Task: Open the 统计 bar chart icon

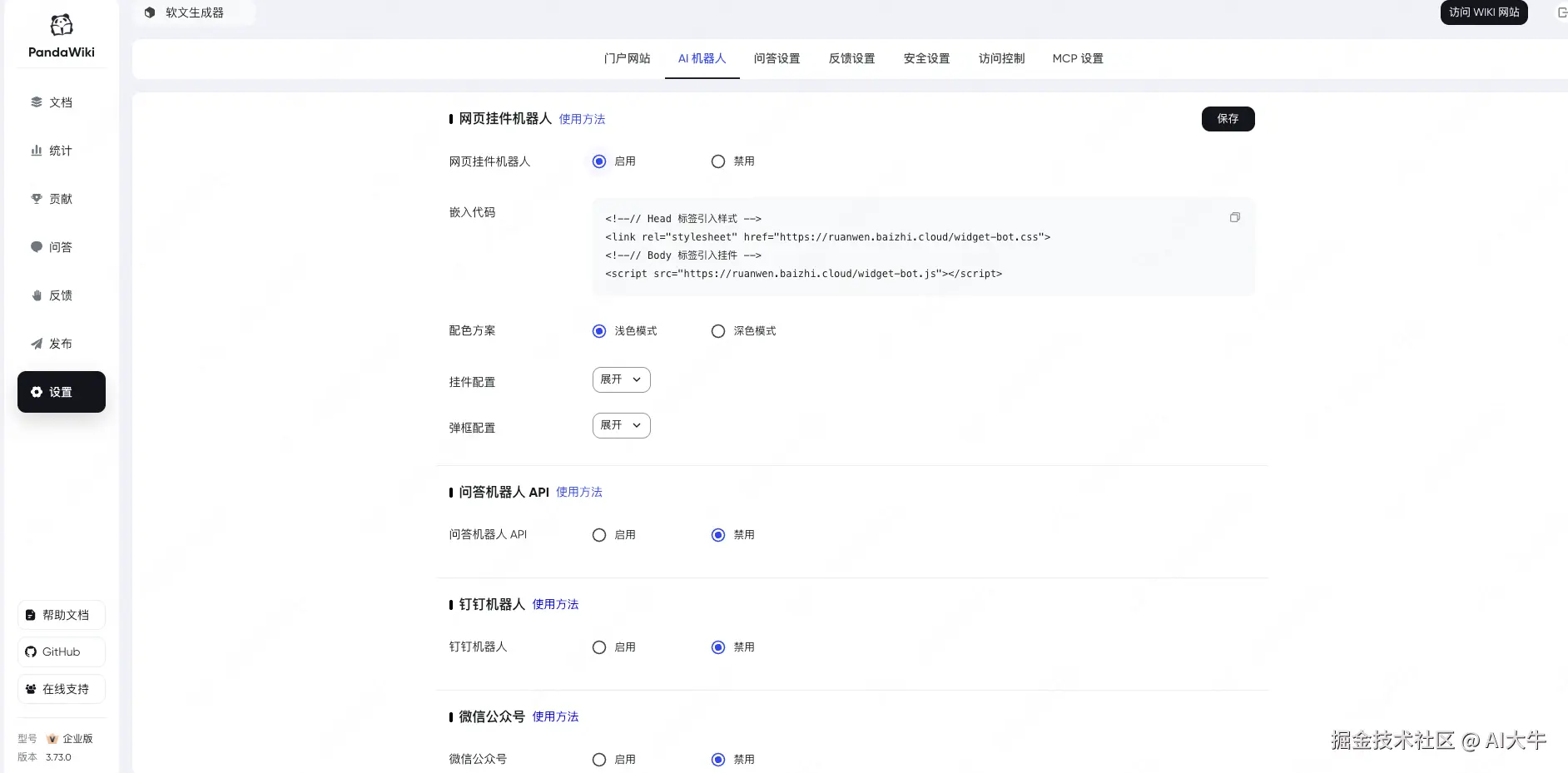Action: tap(37, 151)
